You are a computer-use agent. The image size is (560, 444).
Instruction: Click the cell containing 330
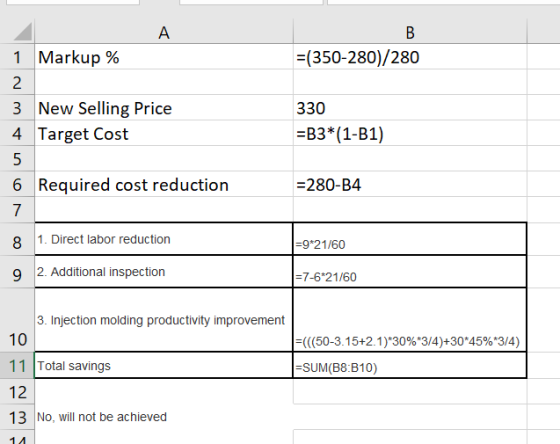tap(410, 108)
